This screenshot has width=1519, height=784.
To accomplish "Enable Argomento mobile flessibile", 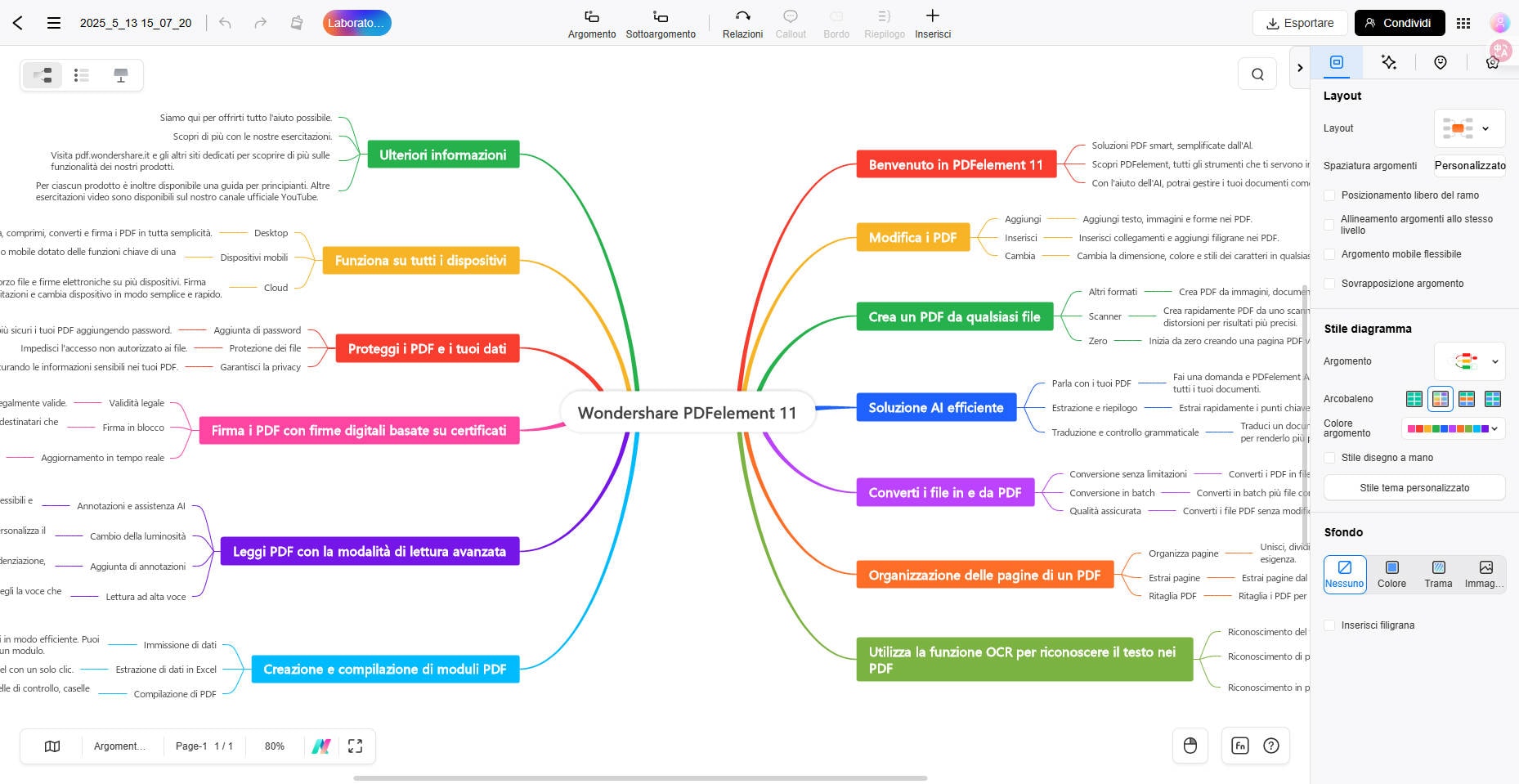I will (1329, 254).
